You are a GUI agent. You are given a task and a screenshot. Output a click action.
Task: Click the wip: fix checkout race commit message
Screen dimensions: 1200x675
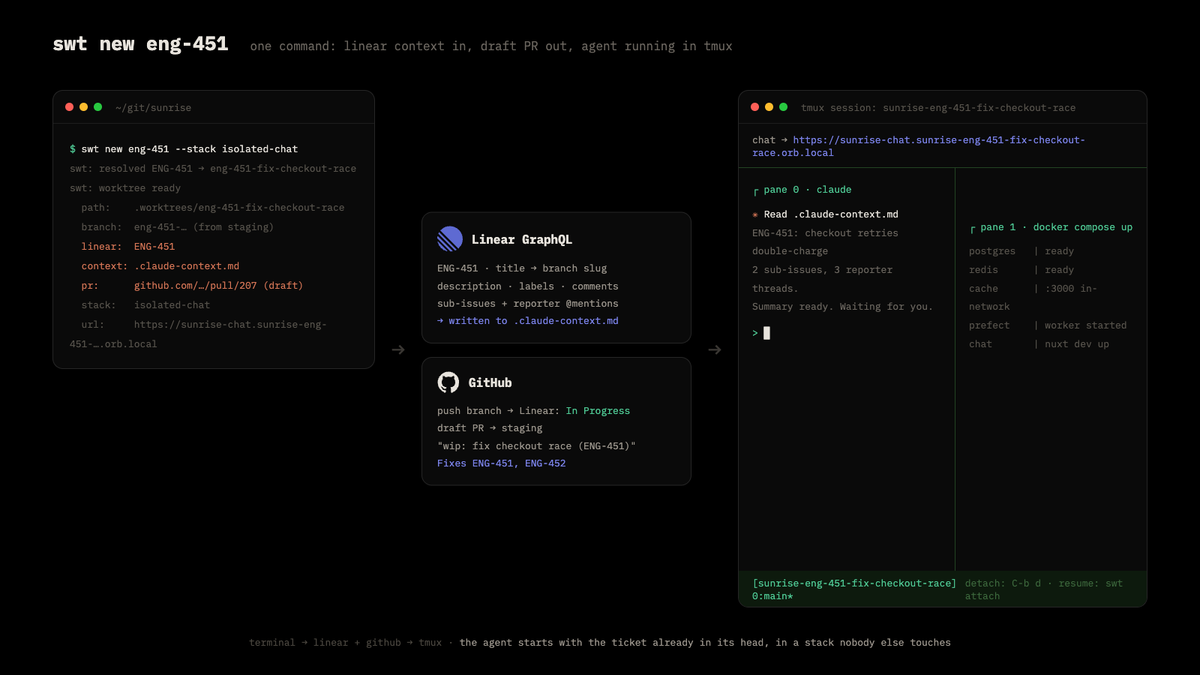[536, 446]
